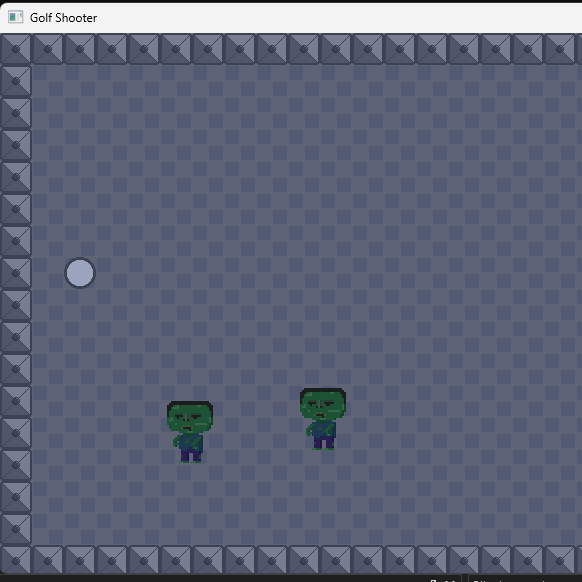Aim at the right zombie's blue shirt
Image resolution: width=582 pixels, height=582 pixels.
(x=323, y=428)
